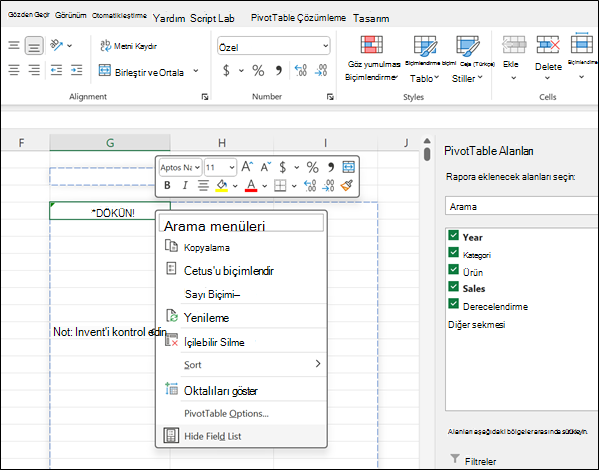Choose Oktalıları göster in the context menu

[241, 390]
